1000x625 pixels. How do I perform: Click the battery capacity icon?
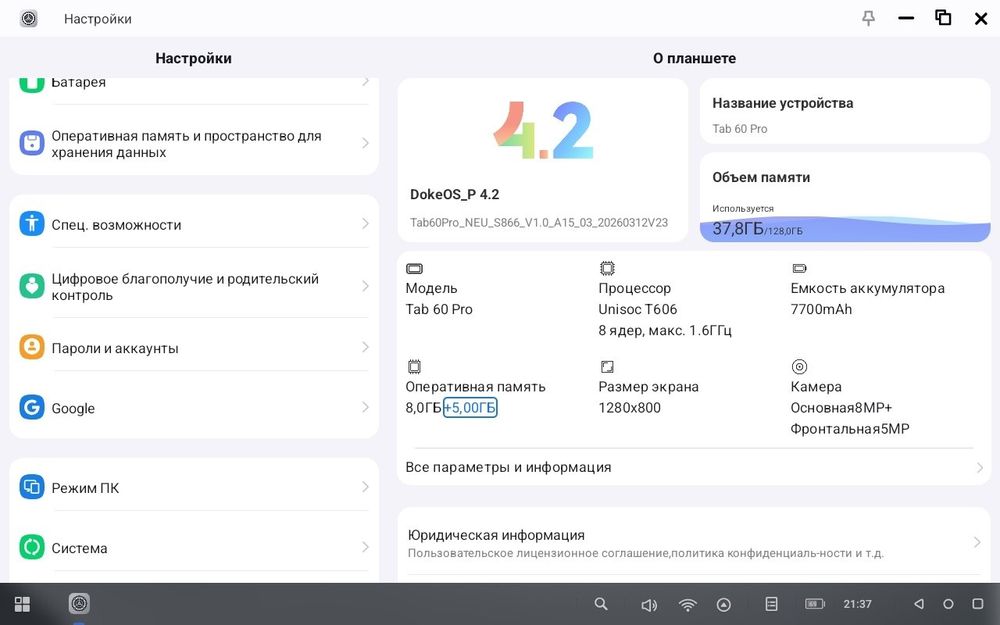pos(799,268)
